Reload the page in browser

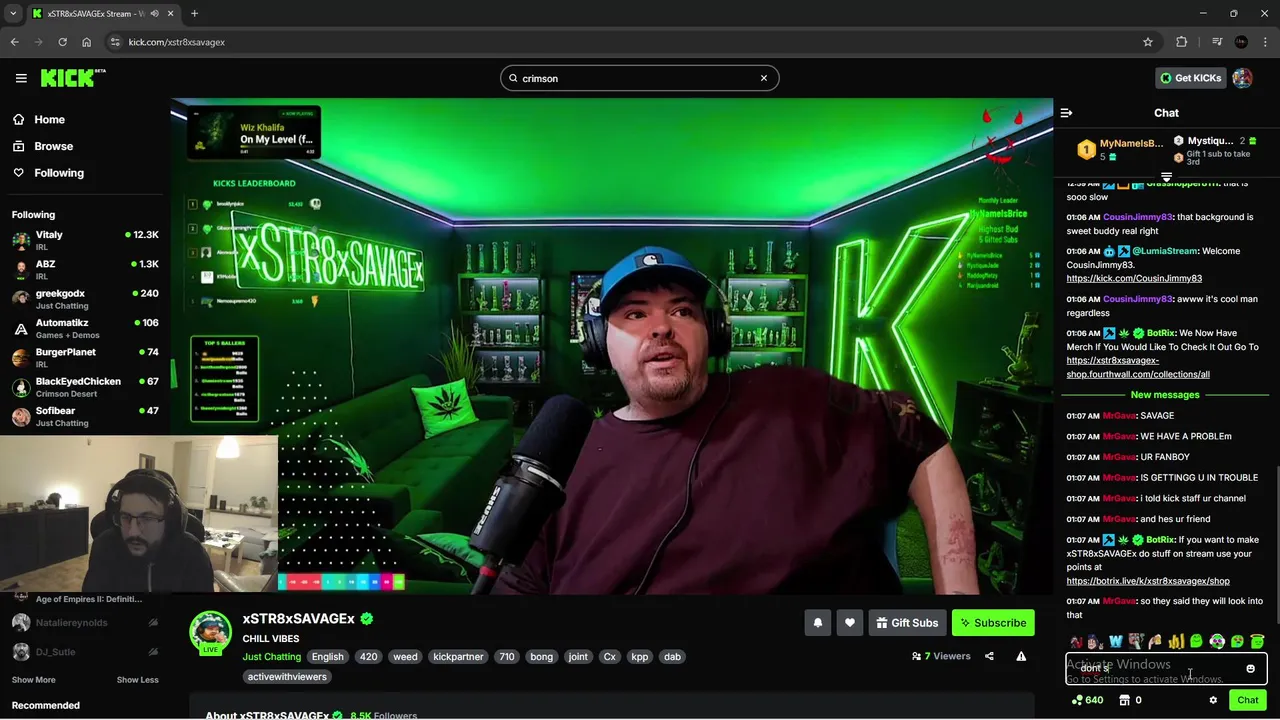[62, 42]
